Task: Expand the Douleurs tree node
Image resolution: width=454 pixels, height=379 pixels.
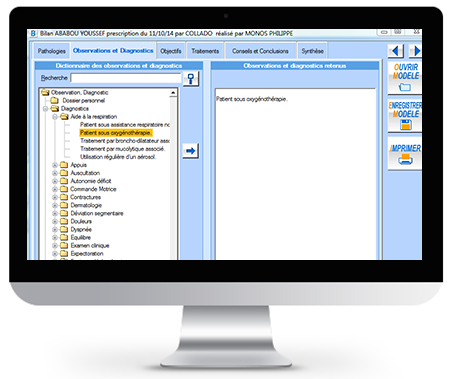Action: 55,221
